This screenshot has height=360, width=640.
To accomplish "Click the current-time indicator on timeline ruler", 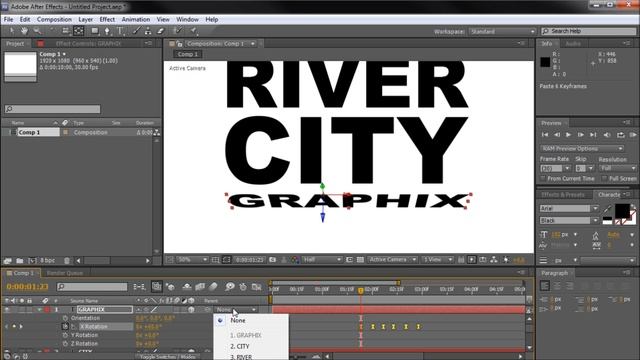I will click(x=360, y=290).
